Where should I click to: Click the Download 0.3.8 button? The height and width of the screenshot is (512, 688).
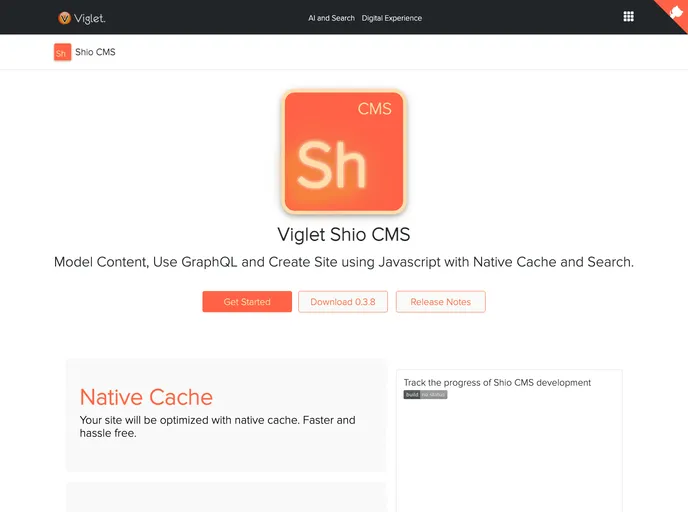(x=343, y=302)
